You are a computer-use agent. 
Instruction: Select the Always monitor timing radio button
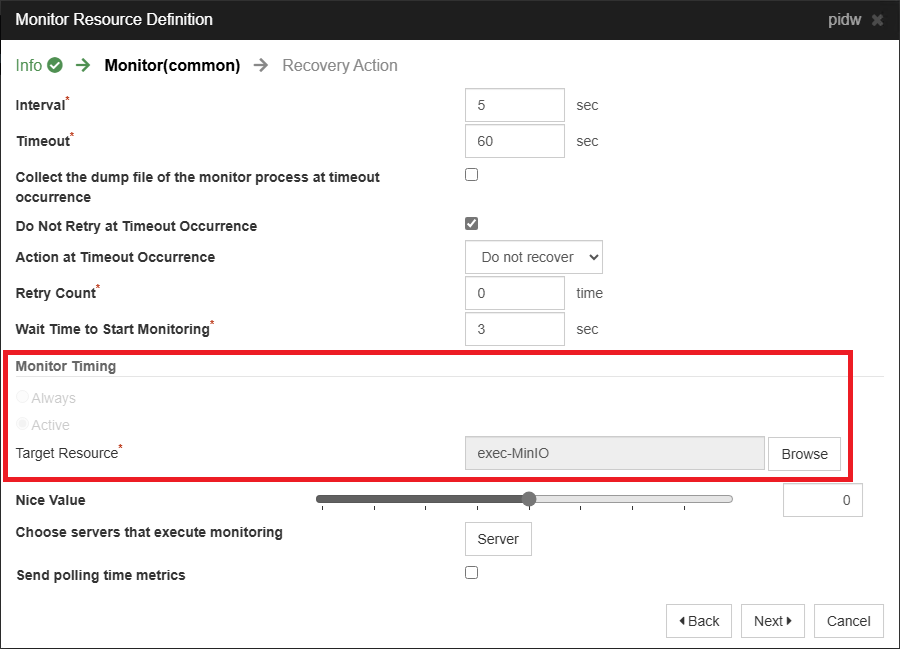(22, 397)
